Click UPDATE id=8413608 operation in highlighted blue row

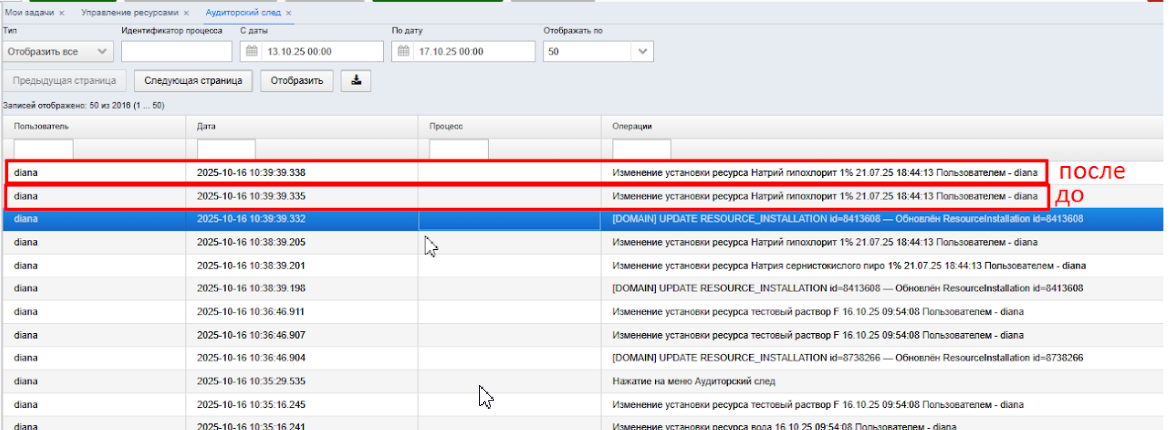848,219
